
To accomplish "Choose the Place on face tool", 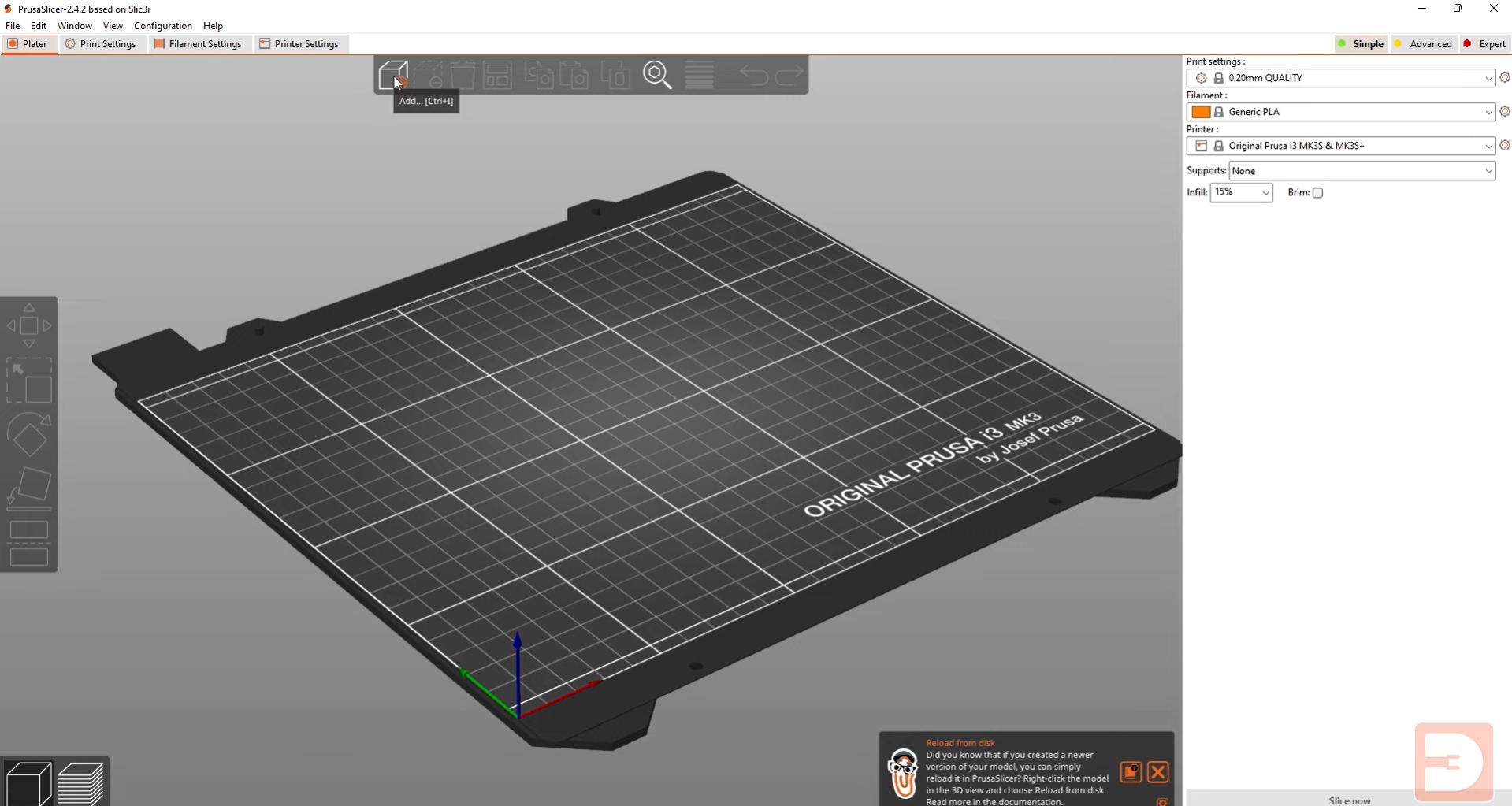I will (29, 488).
